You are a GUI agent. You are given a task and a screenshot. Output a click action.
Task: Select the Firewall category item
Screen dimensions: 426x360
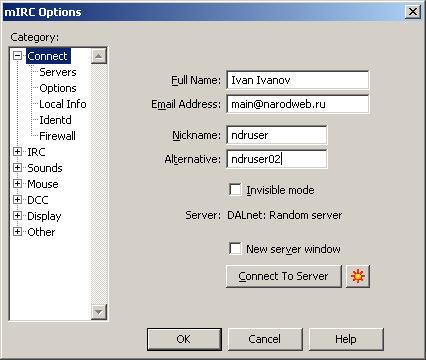57,136
